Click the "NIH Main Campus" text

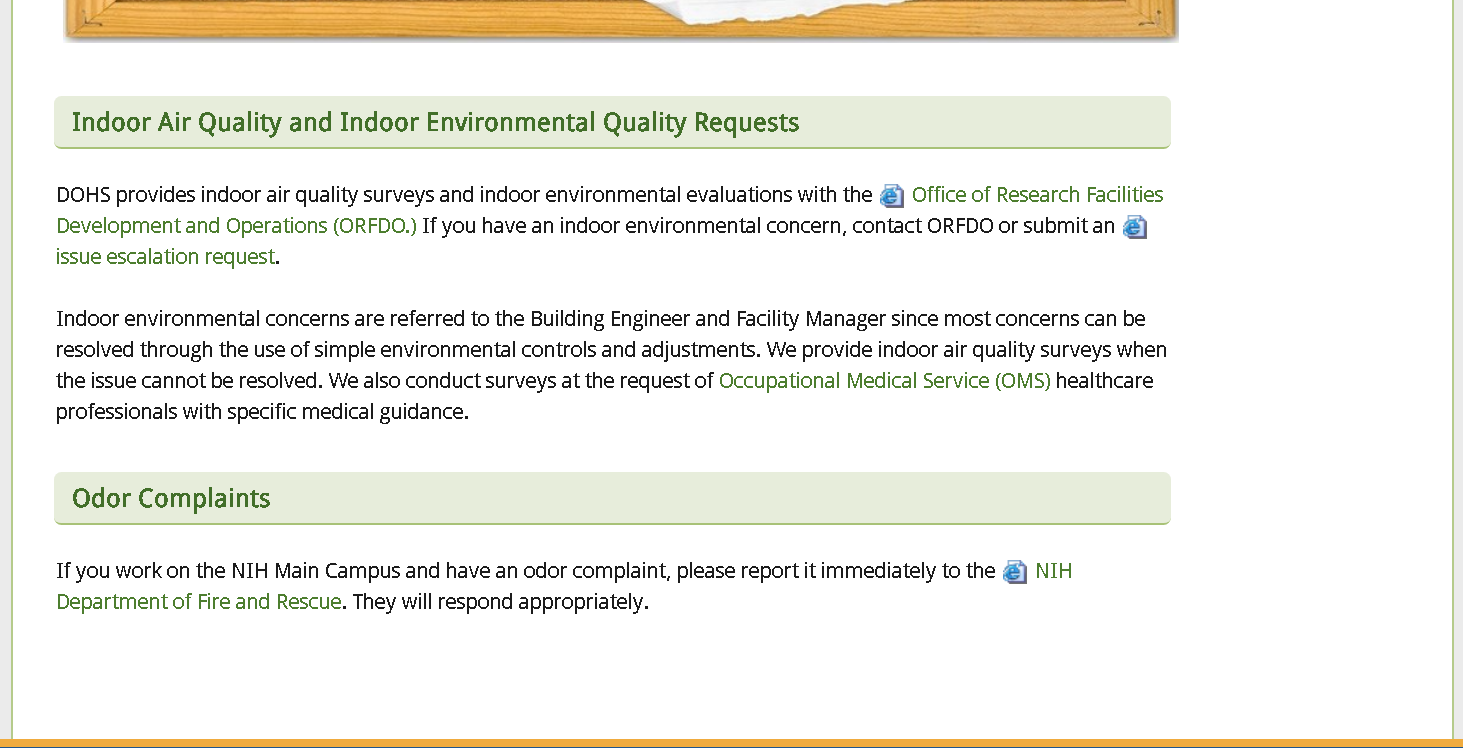[x=315, y=571]
